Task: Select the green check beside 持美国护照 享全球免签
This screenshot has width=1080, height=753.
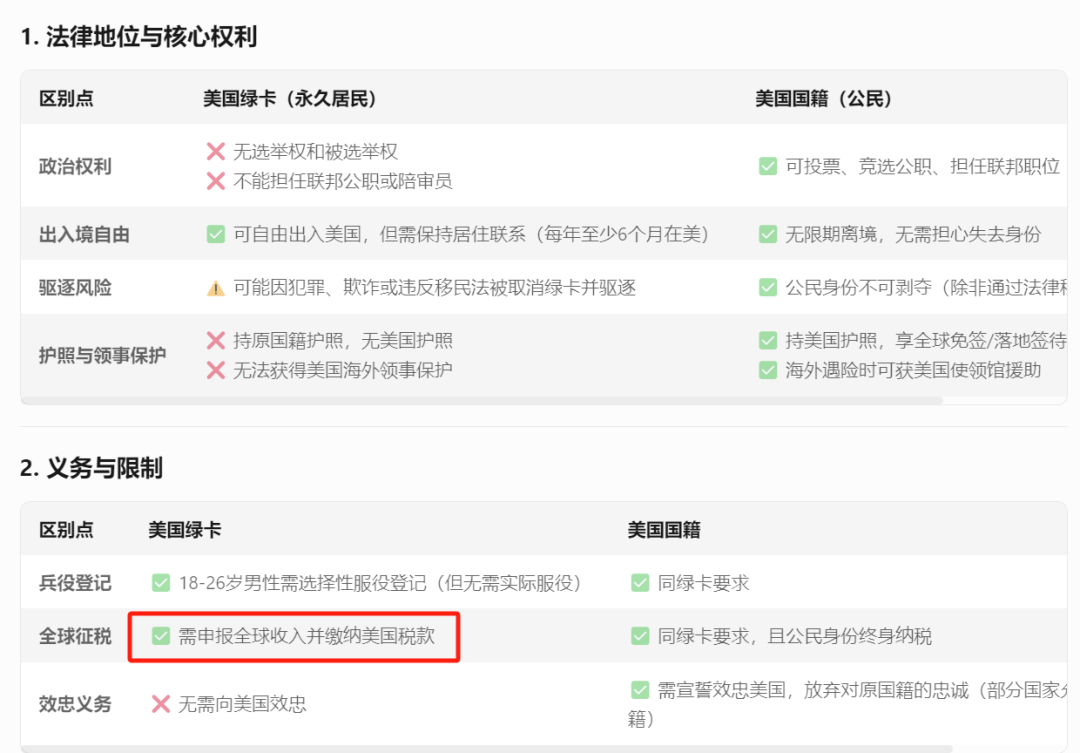Action: (x=768, y=340)
